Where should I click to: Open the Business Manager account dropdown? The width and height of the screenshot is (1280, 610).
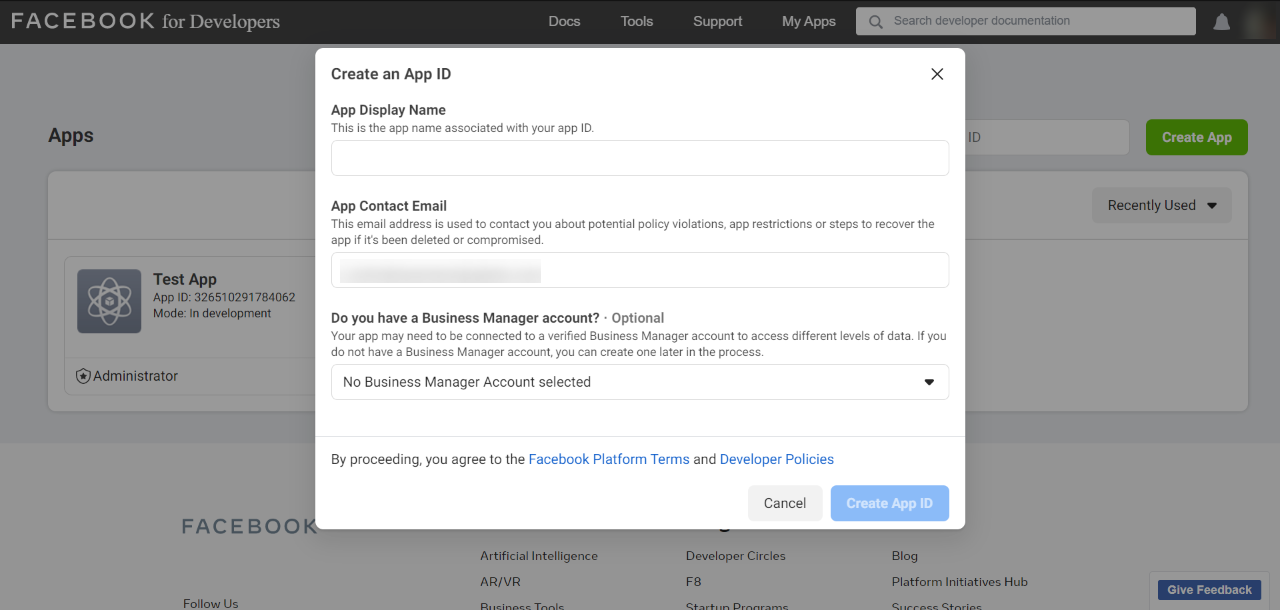(x=640, y=382)
